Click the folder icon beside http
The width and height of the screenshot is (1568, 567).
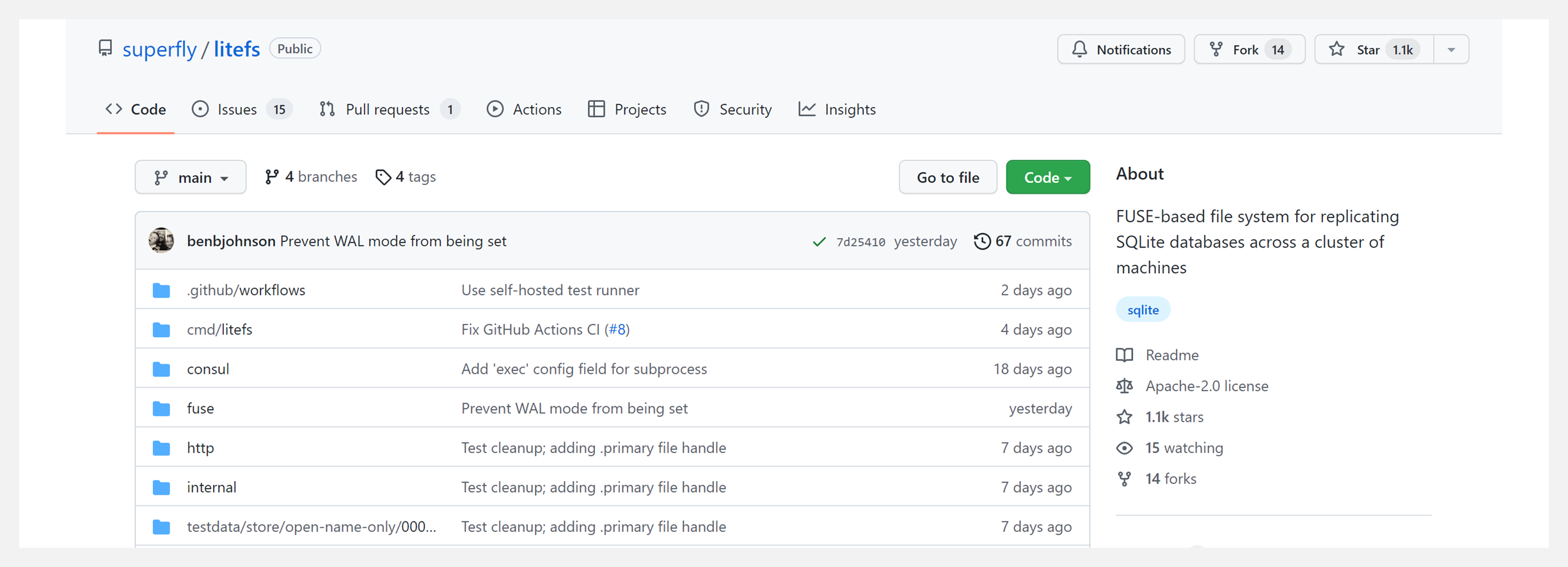pyautogui.click(x=161, y=448)
